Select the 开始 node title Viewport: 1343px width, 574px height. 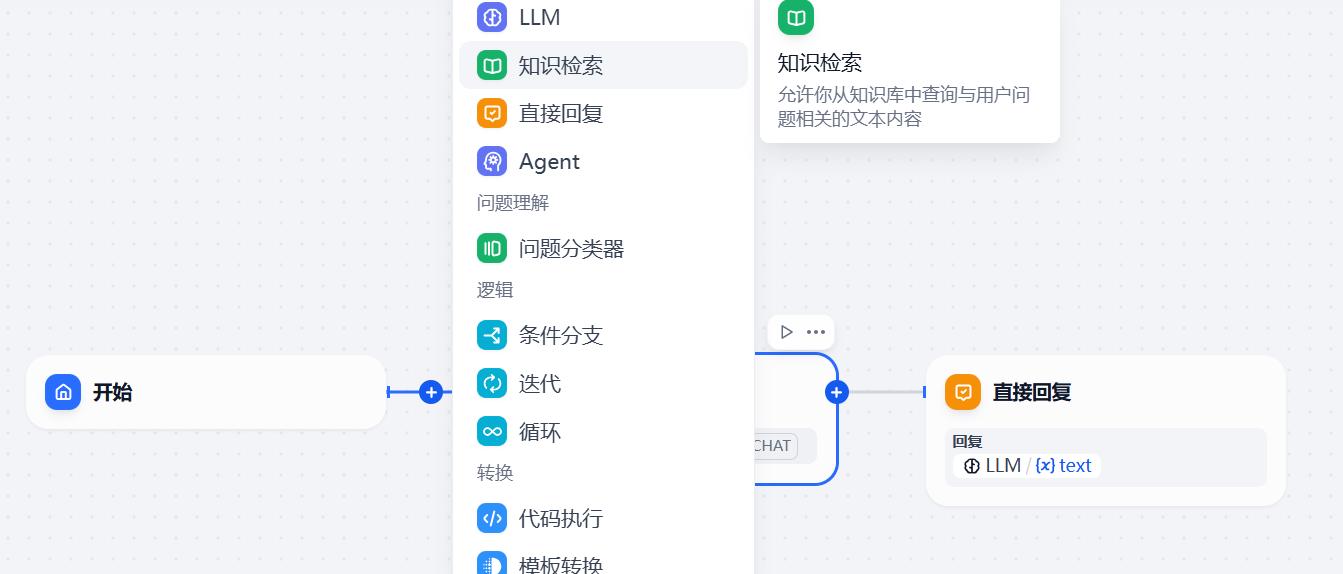(113, 392)
